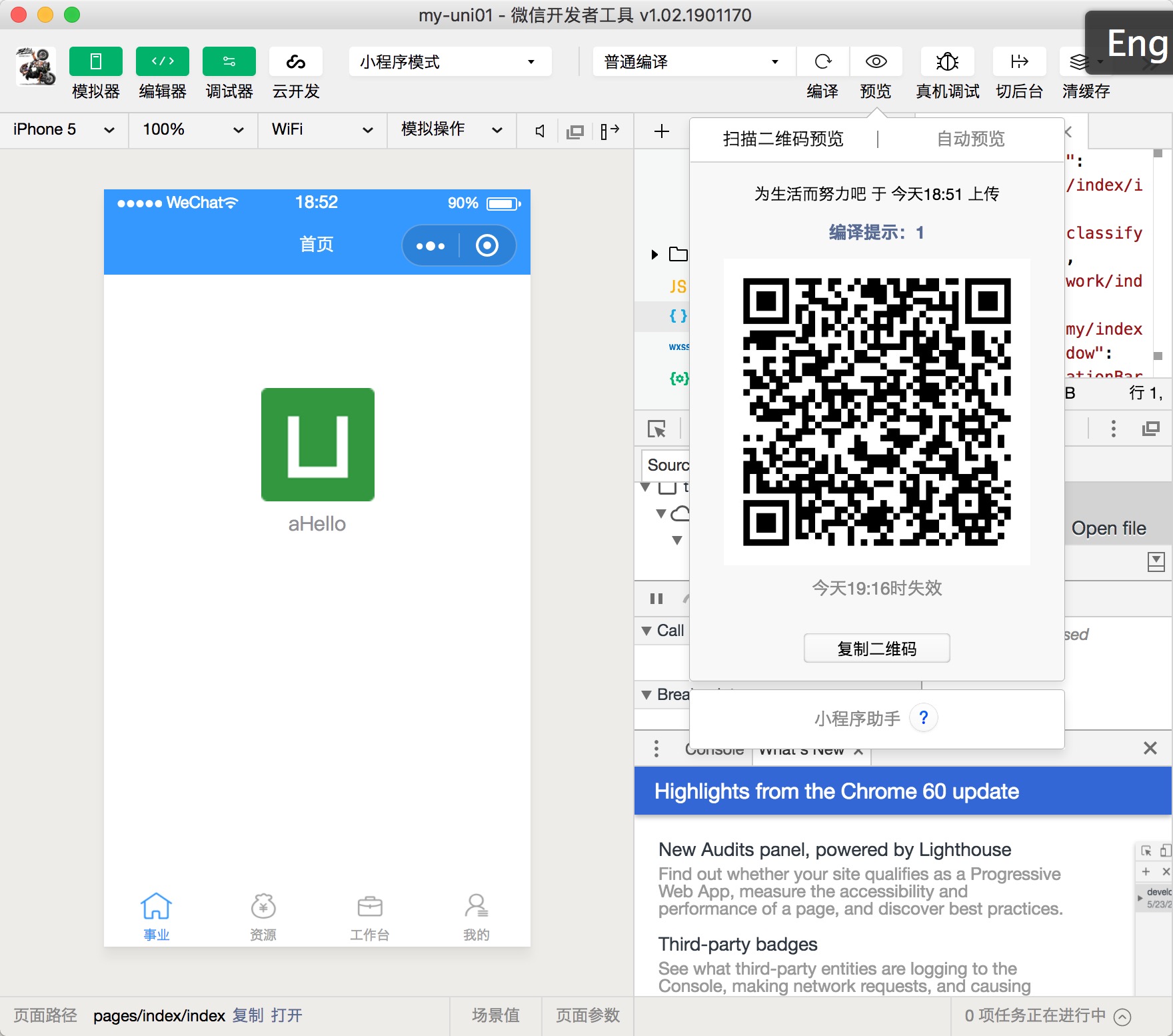
Task: Select the JSON braces file in tree
Action: tap(678, 316)
